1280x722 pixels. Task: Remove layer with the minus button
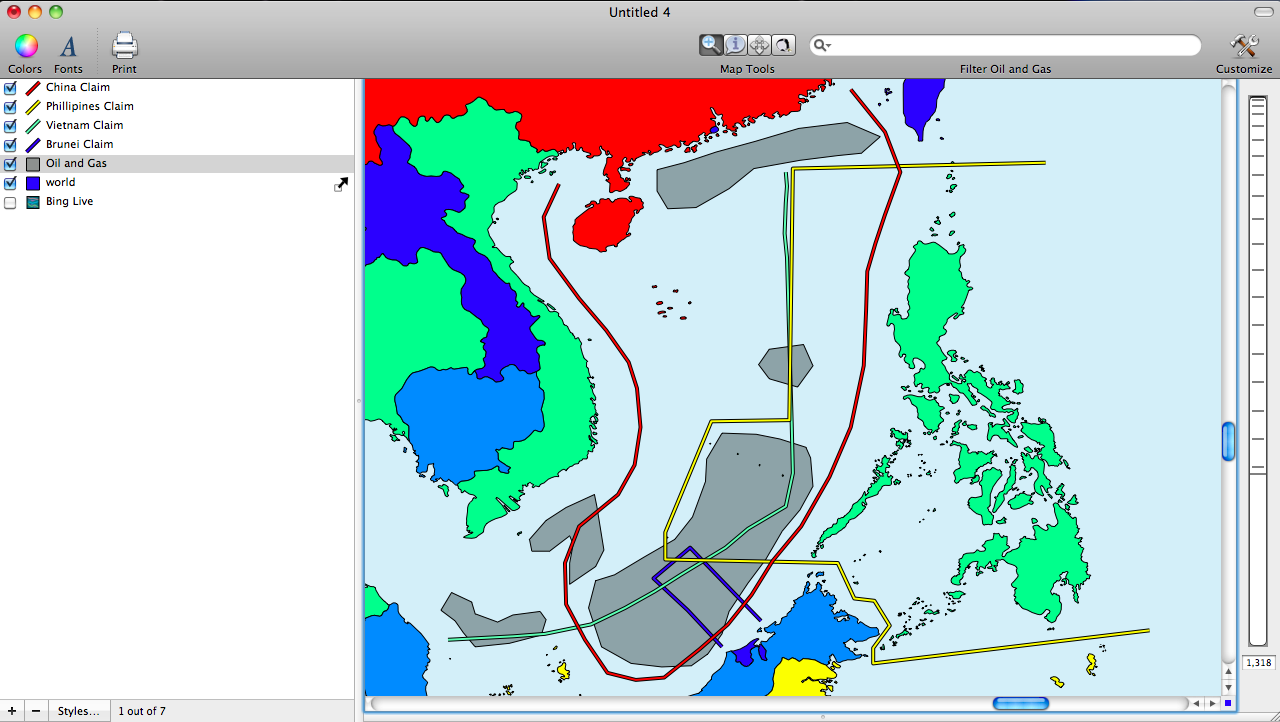pyautogui.click(x=36, y=711)
